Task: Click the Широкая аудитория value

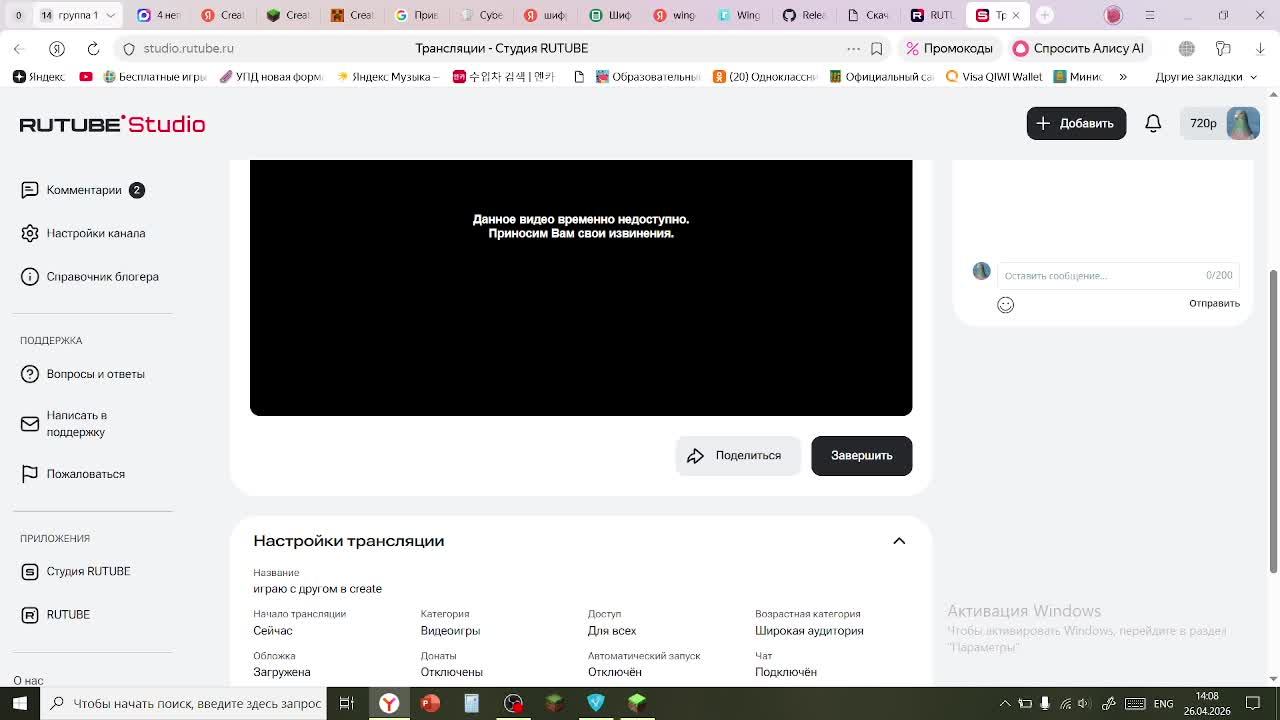Action: pos(809,631)
